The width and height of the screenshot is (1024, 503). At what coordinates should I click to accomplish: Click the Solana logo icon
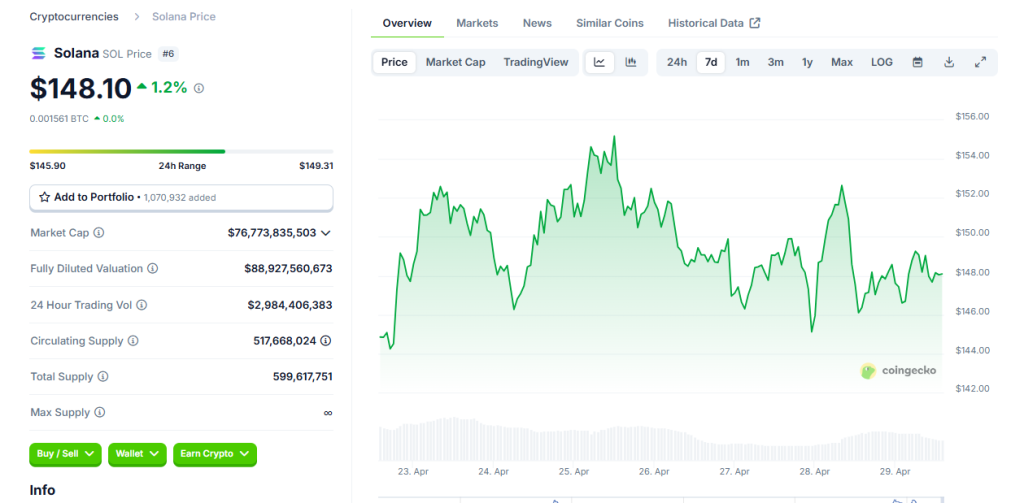click(39, 54)
